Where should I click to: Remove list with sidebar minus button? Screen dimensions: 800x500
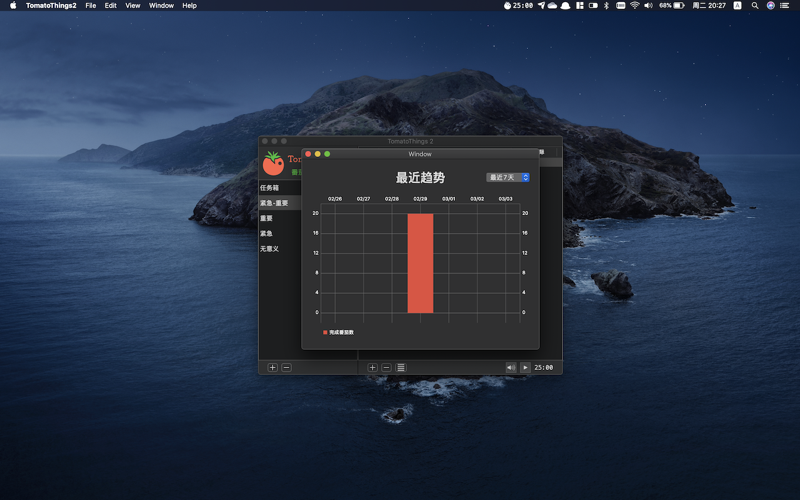pos(287,367)
